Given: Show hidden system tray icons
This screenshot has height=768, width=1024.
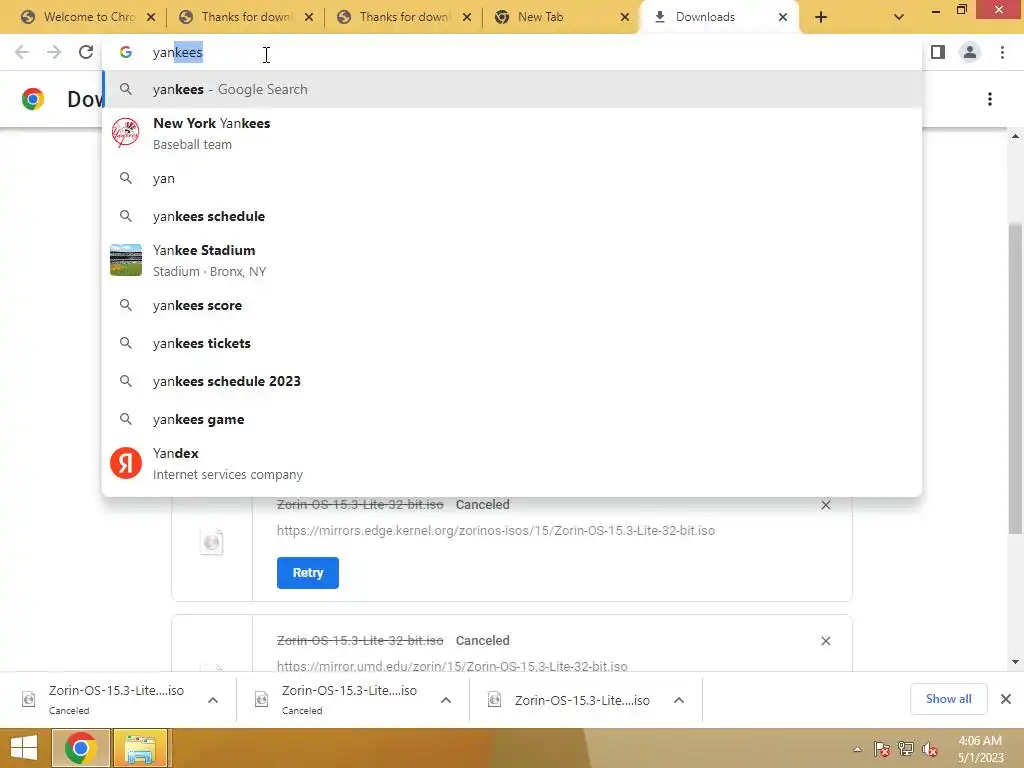Looking at the screenshot, I should point(857,749).
